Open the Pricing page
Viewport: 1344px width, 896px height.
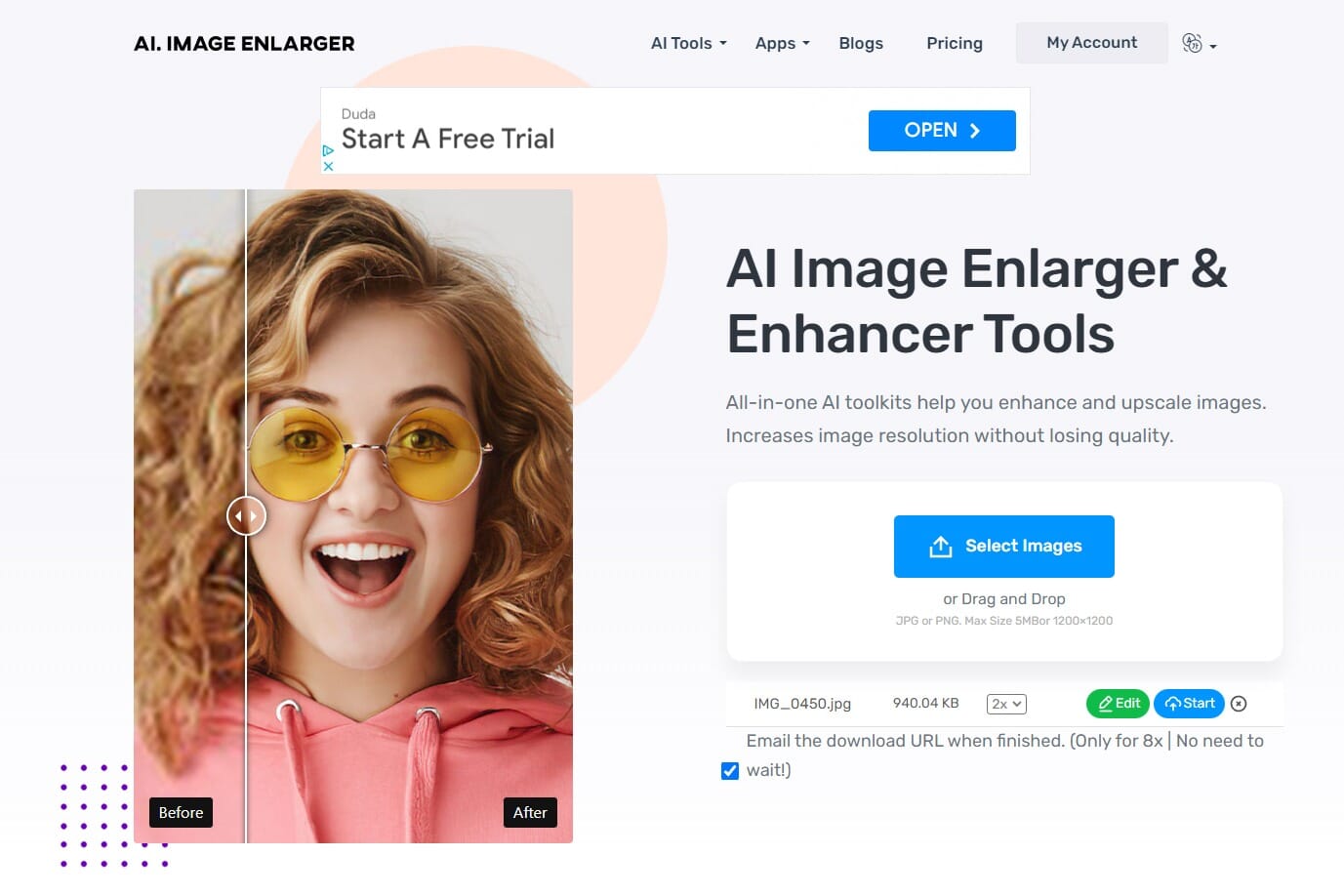point(954,43)
